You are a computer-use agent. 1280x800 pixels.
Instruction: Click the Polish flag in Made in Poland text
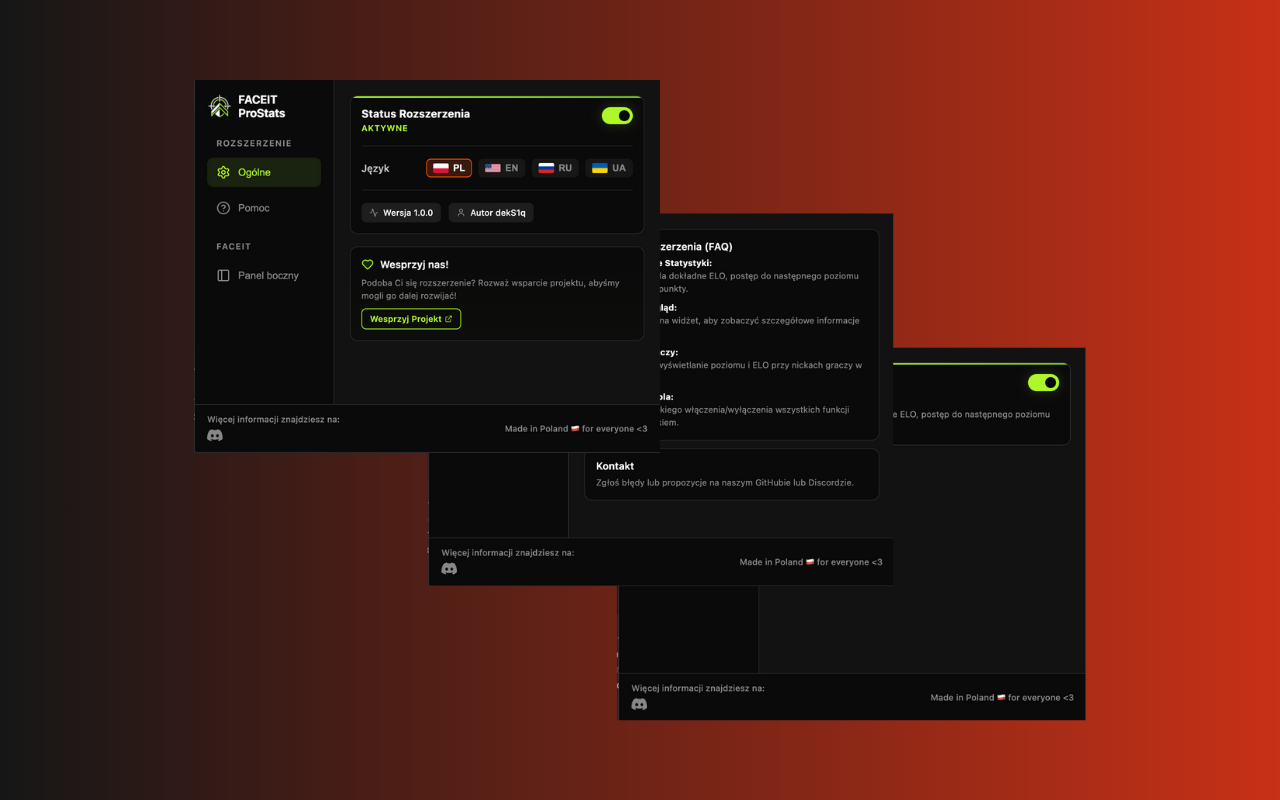click(573, 428)
